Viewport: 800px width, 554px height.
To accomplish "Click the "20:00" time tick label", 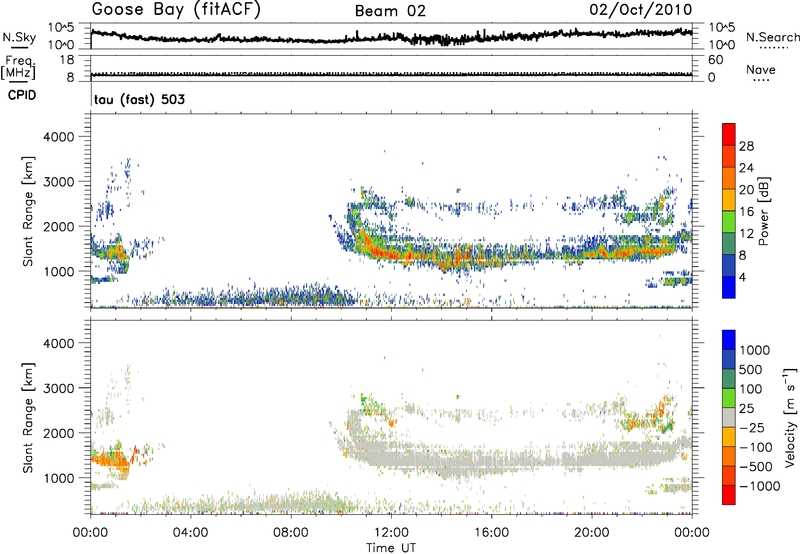I will (x=592, y=533).
